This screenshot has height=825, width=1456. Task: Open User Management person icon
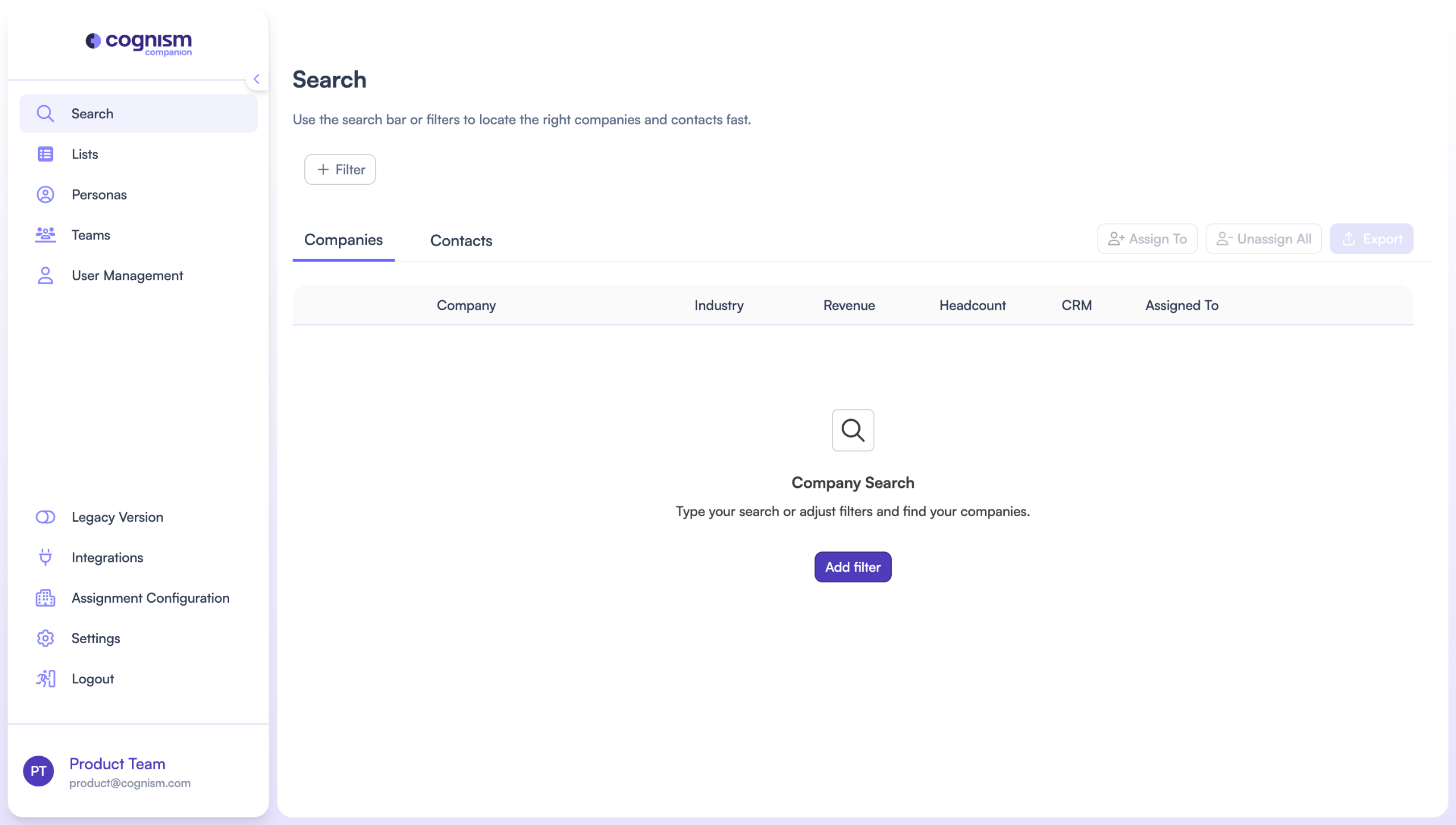(45, 276)
